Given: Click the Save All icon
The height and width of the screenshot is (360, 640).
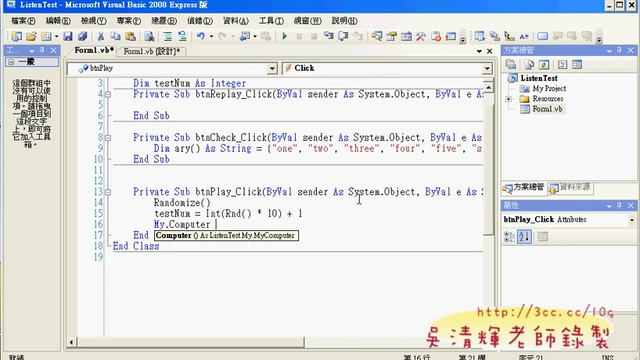Looking at the screenshot, I should point(82,36).
